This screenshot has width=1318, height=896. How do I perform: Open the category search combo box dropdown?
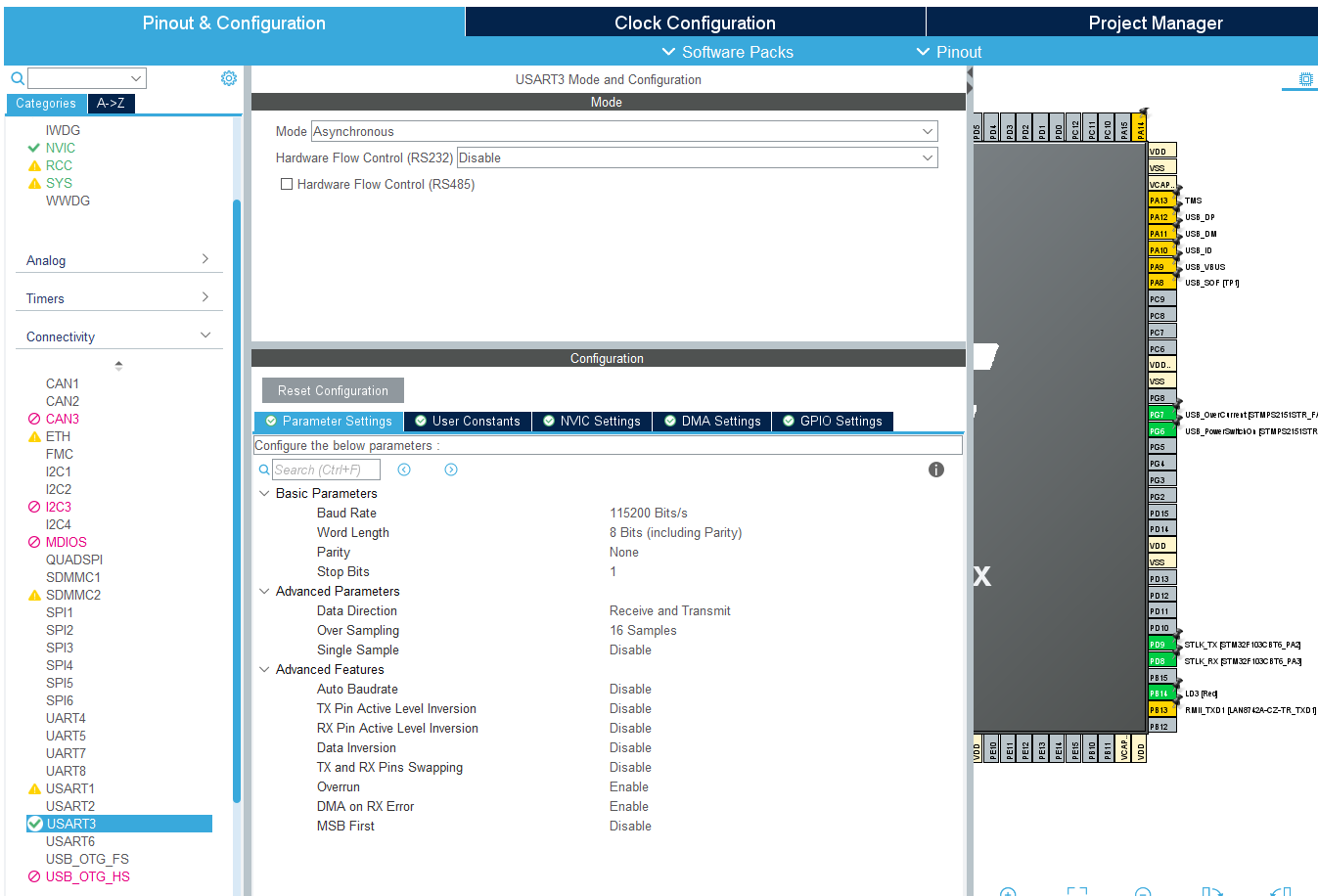(136, 78)
